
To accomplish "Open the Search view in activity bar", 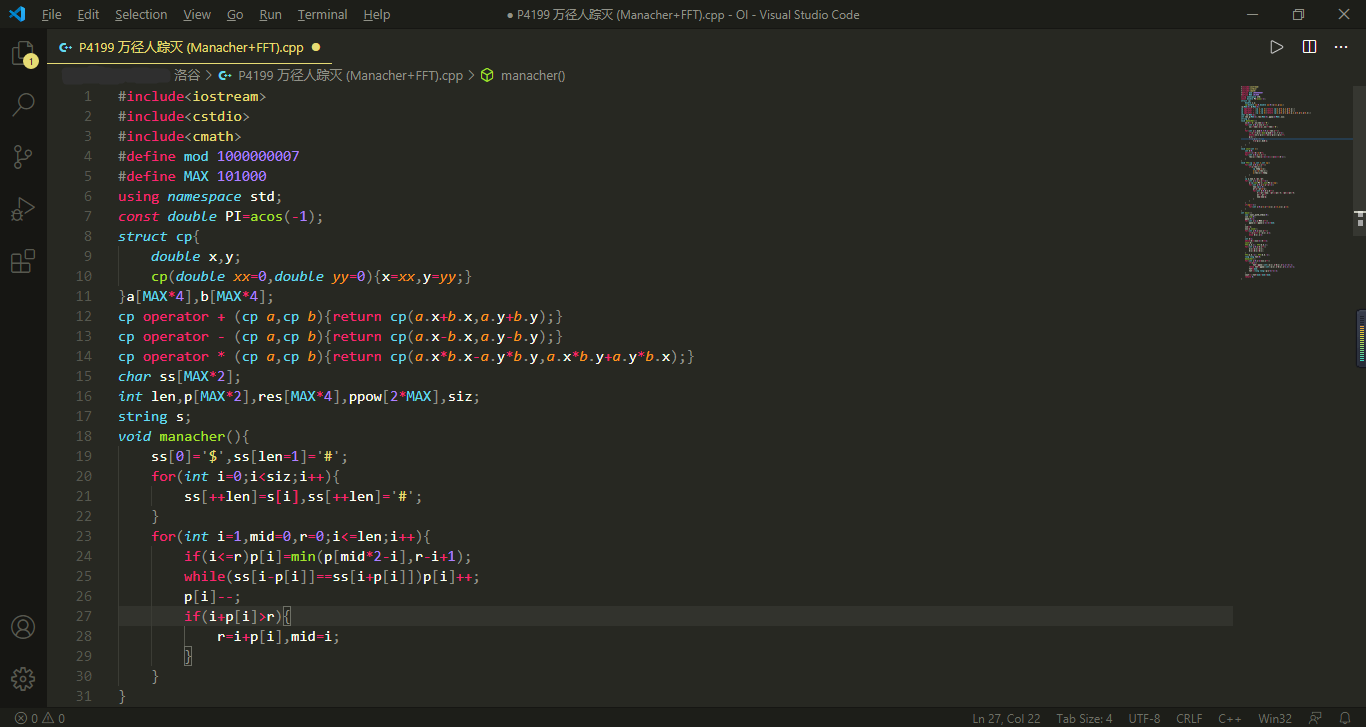I will point(23,104).
